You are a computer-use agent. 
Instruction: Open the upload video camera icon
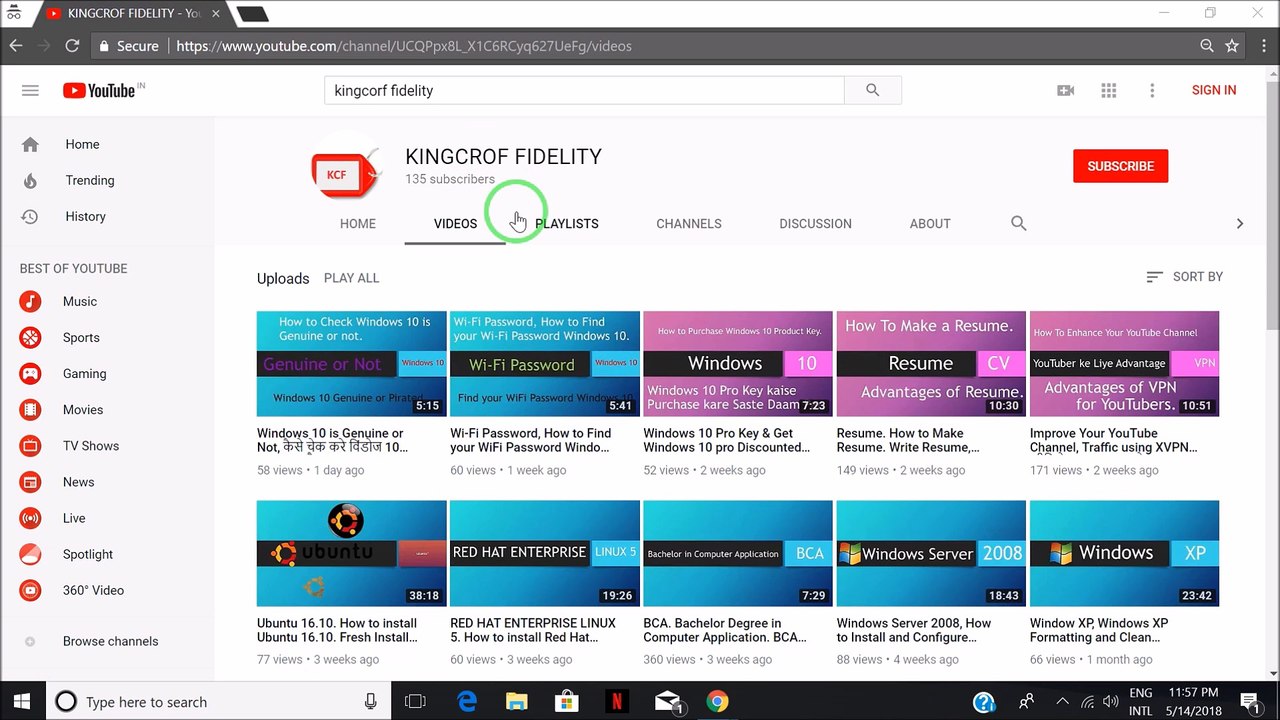(x=1066, y=90)
